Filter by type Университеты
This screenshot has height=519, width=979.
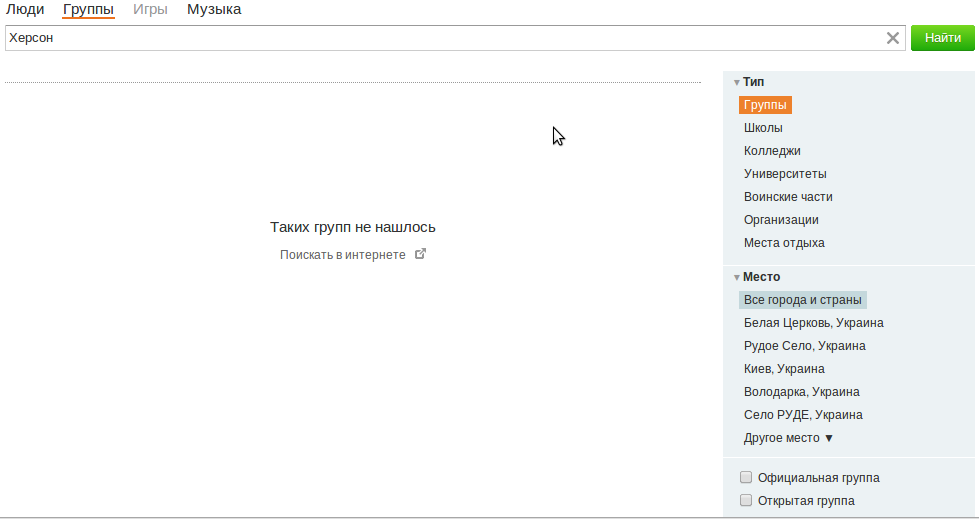pyautogui.click(x=785, y=174)
